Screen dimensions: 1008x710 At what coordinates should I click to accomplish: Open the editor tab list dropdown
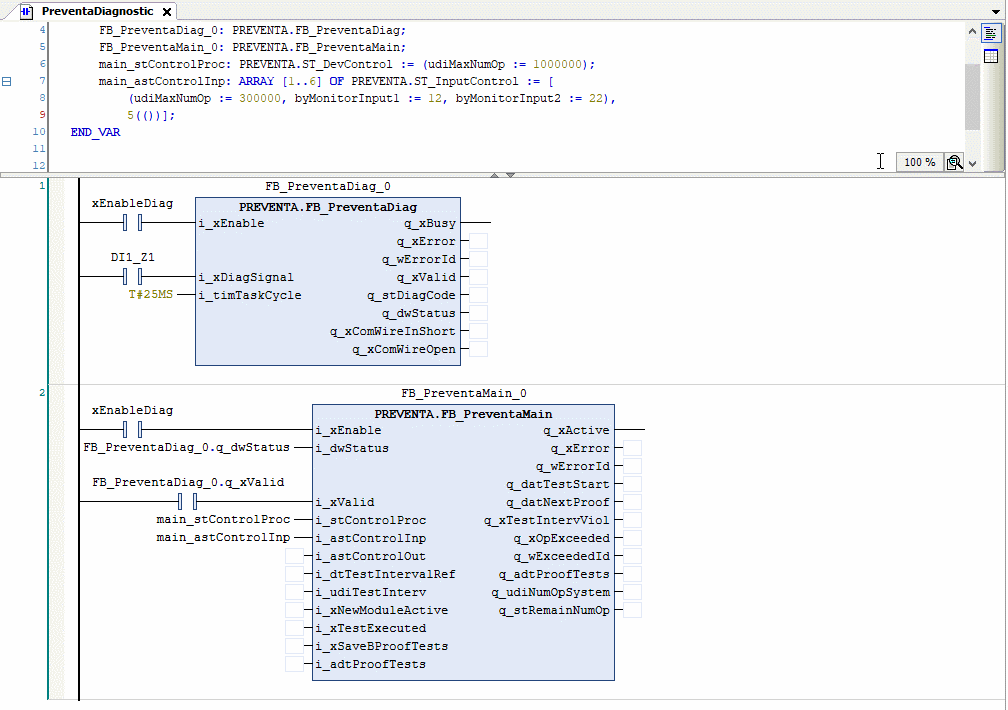click(x=997, y=11)
